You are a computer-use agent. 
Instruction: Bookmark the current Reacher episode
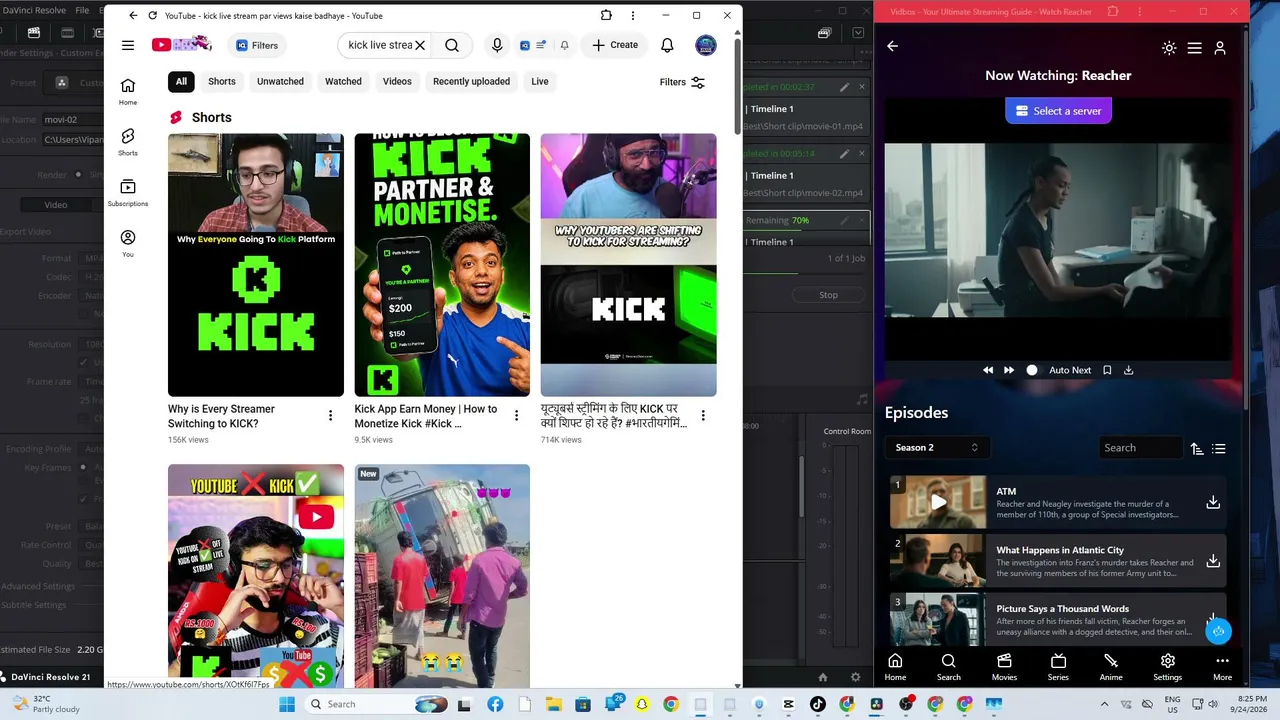[1107, 370]
